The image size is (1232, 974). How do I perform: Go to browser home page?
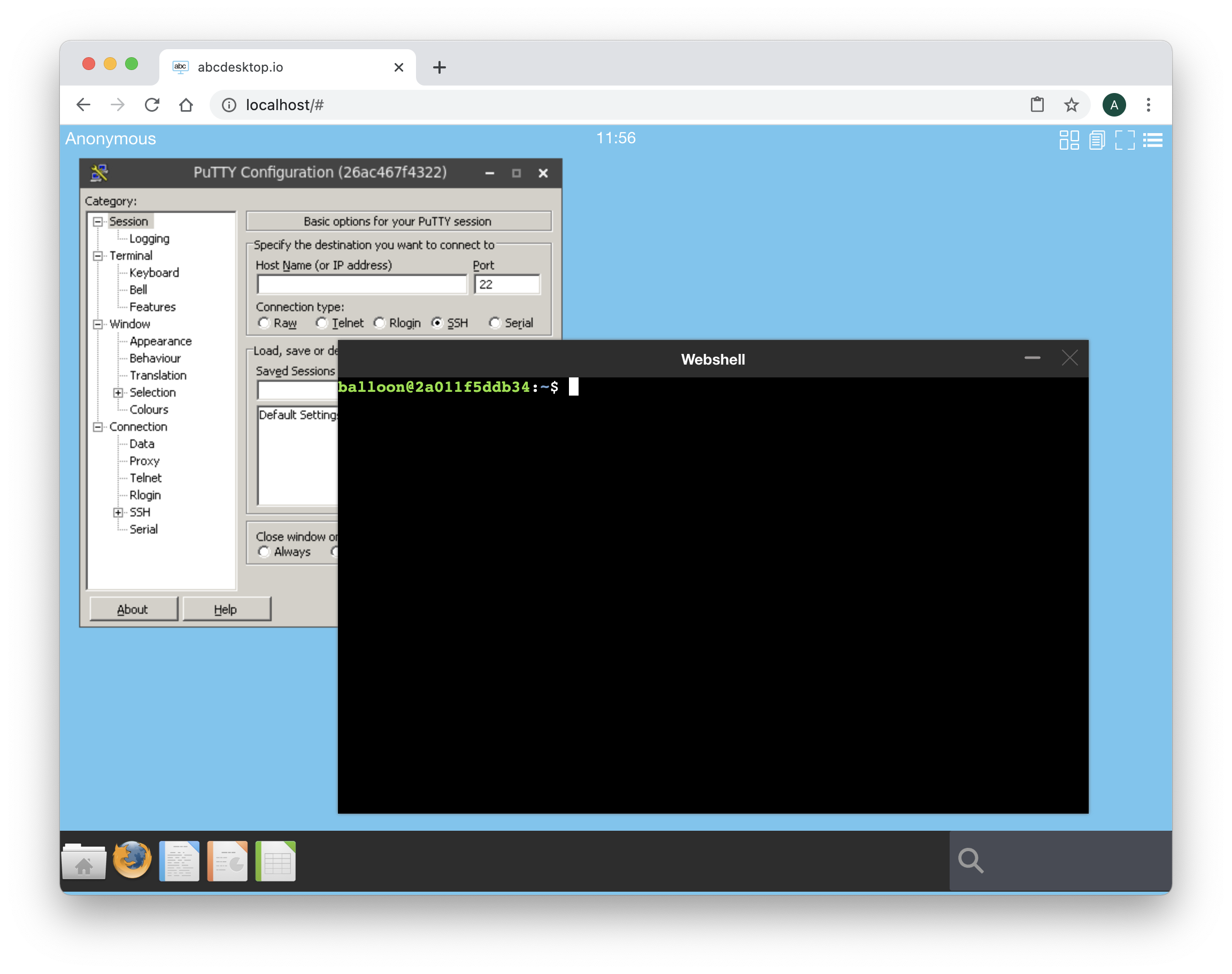186,105
